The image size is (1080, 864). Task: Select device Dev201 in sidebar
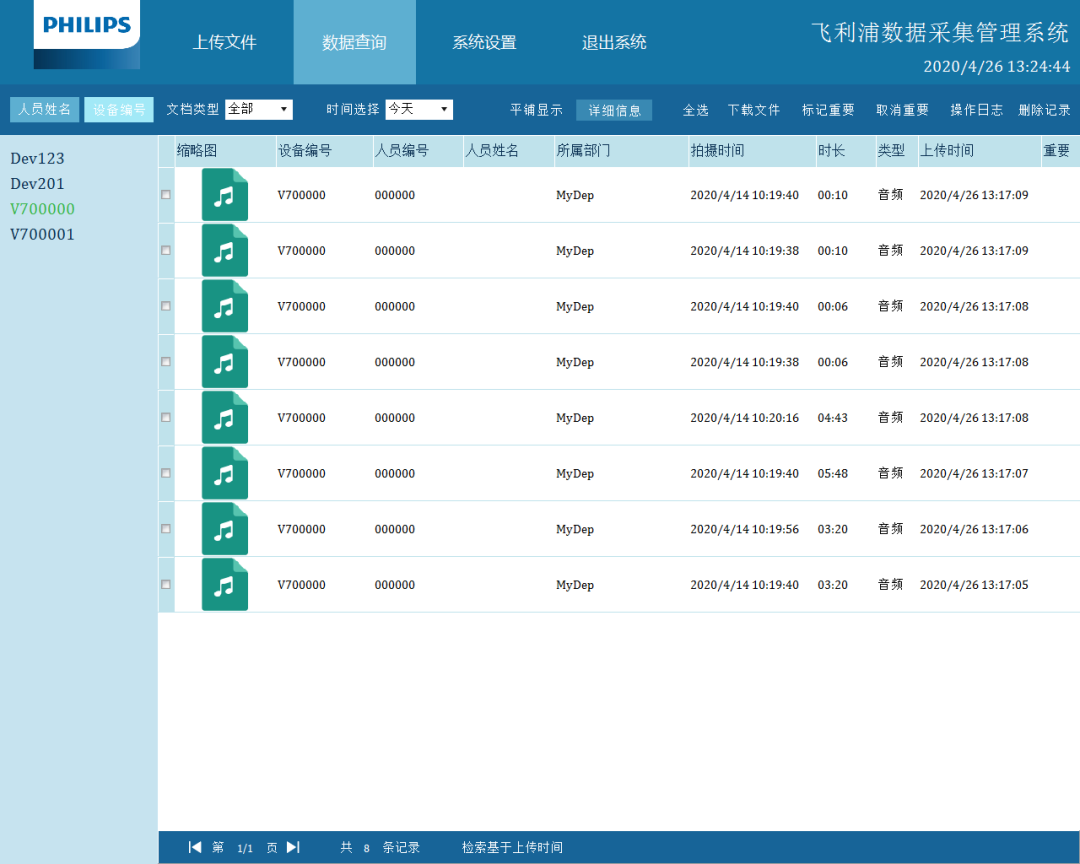click(x=37, y=184)
